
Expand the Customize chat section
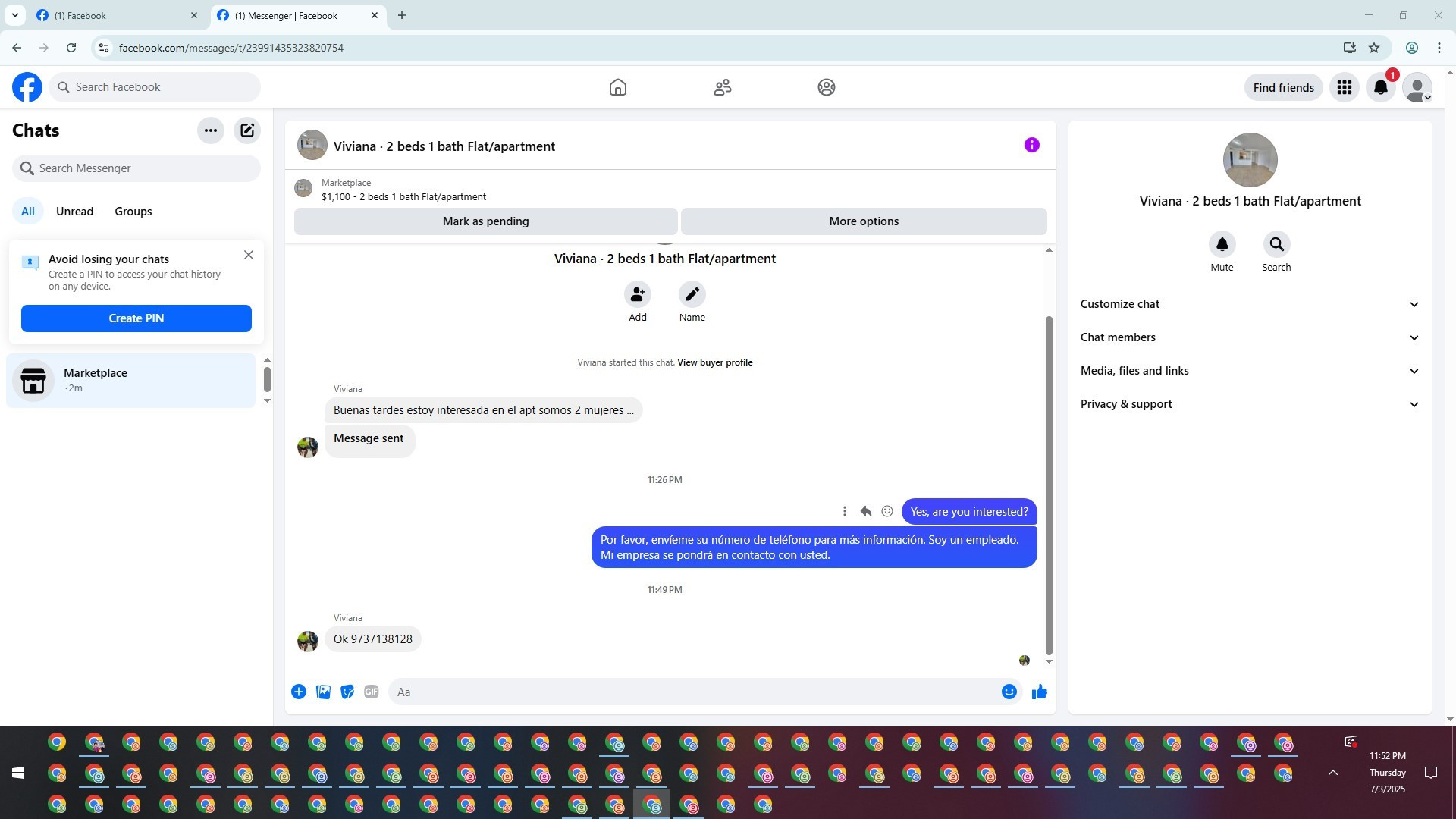[x=1250, y=304]
